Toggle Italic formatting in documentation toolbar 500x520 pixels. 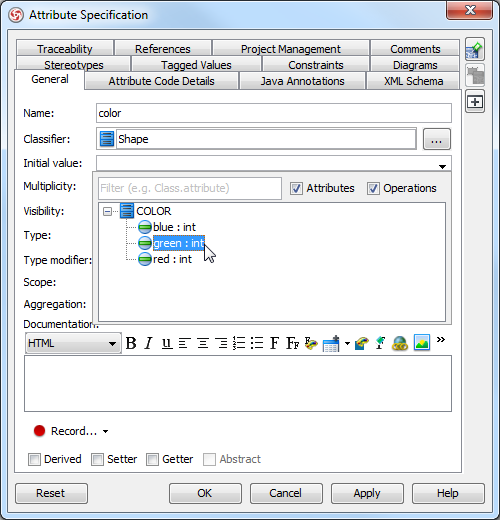[x=149, y=343]
